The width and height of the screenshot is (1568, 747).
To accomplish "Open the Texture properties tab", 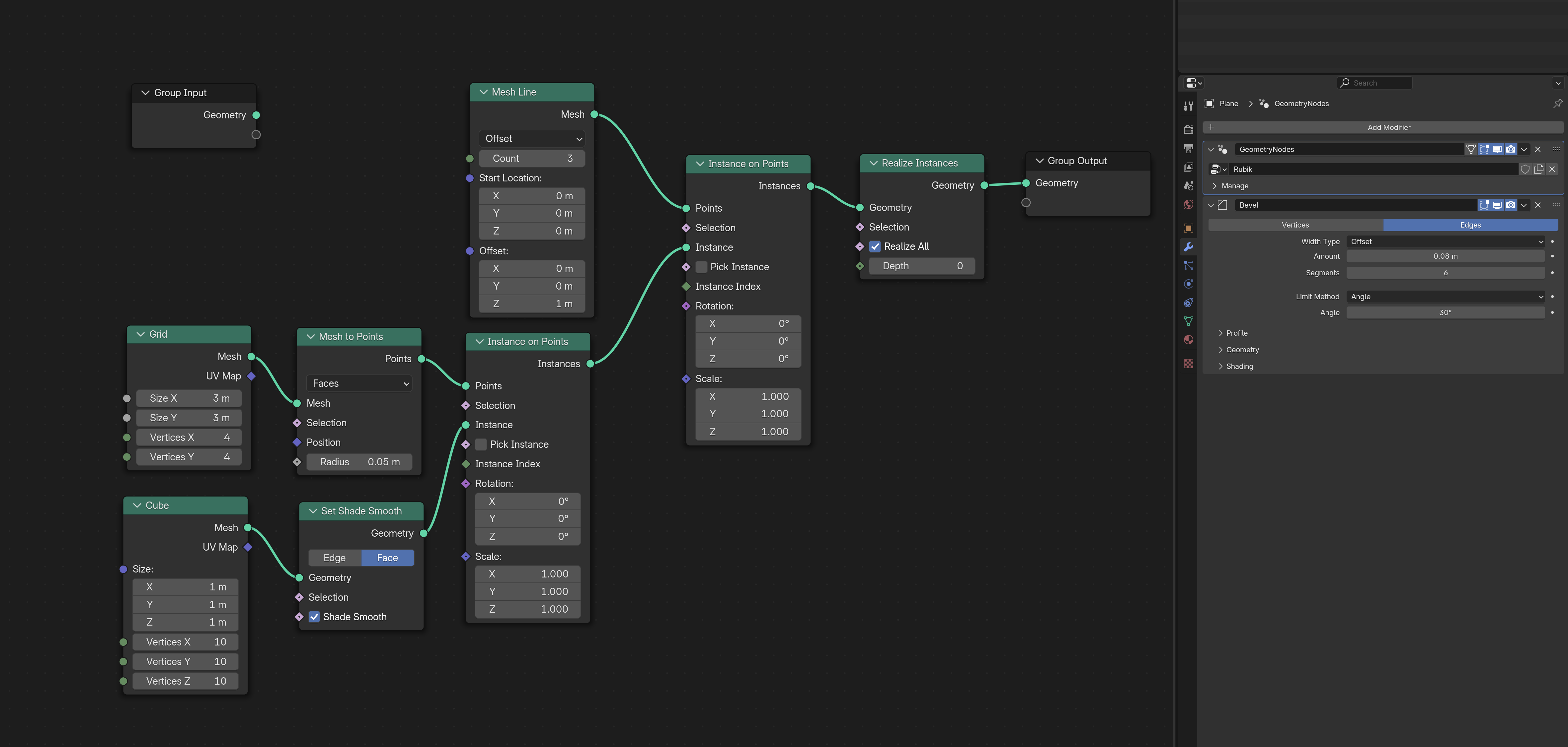I will 1188,363.
